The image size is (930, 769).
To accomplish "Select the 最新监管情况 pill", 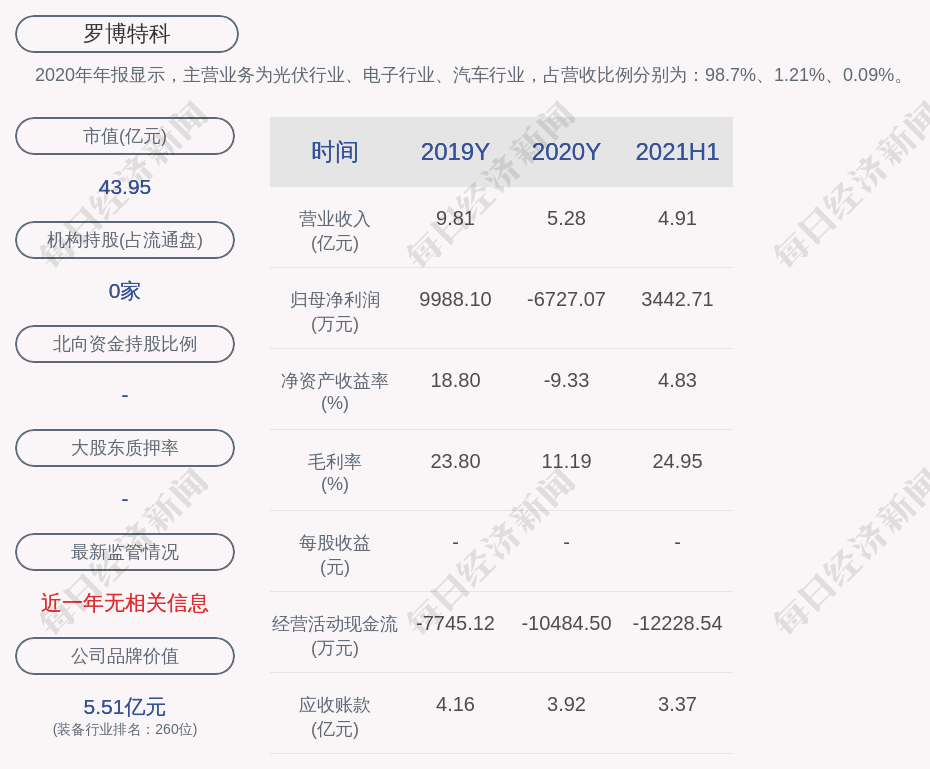I will click(125, 552).
